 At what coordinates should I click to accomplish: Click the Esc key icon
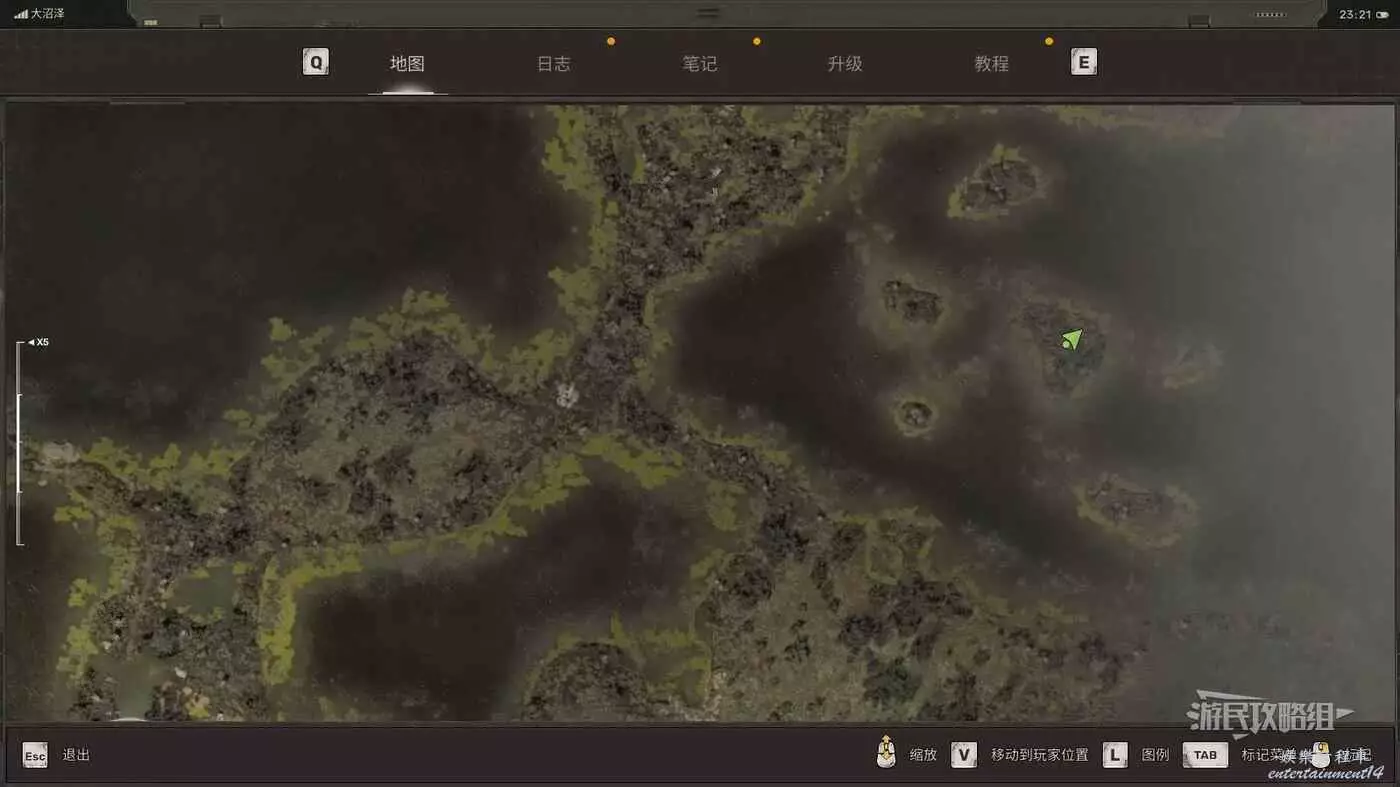35,755
